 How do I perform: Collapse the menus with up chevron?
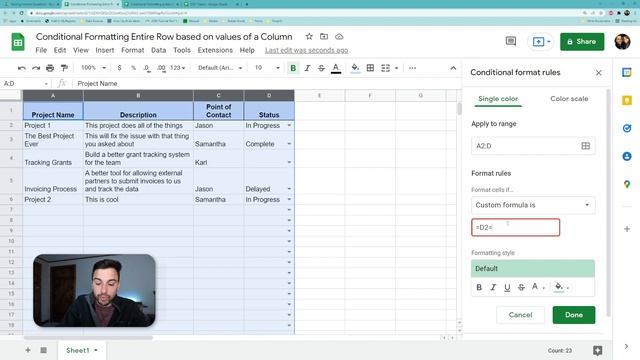click(x=453, y=68)
